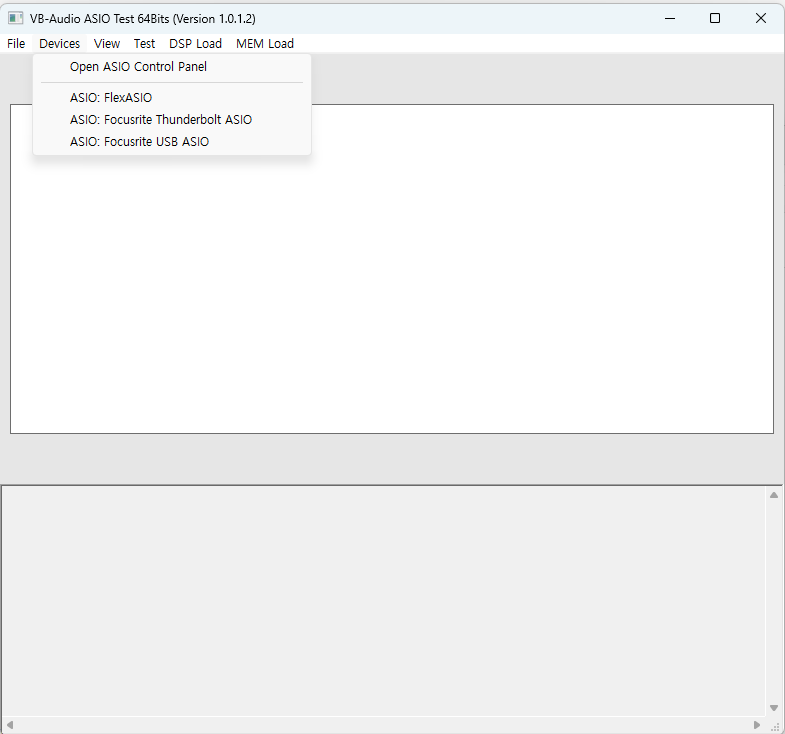Open the DSP Load menu
Image resolution: width=785 pixels, height=734 pixels.
click(195, 44)
